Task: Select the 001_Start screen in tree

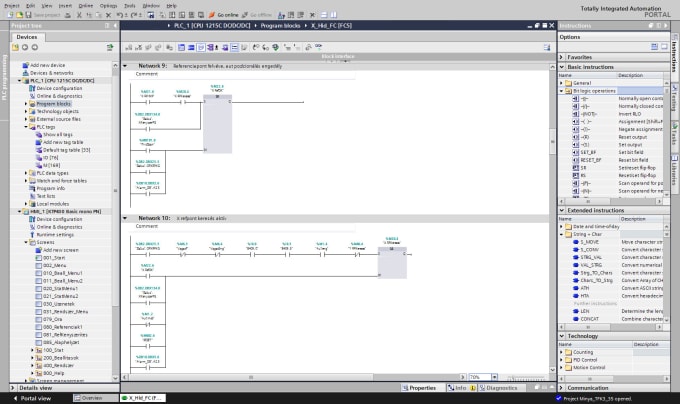Action: point(53,258)
